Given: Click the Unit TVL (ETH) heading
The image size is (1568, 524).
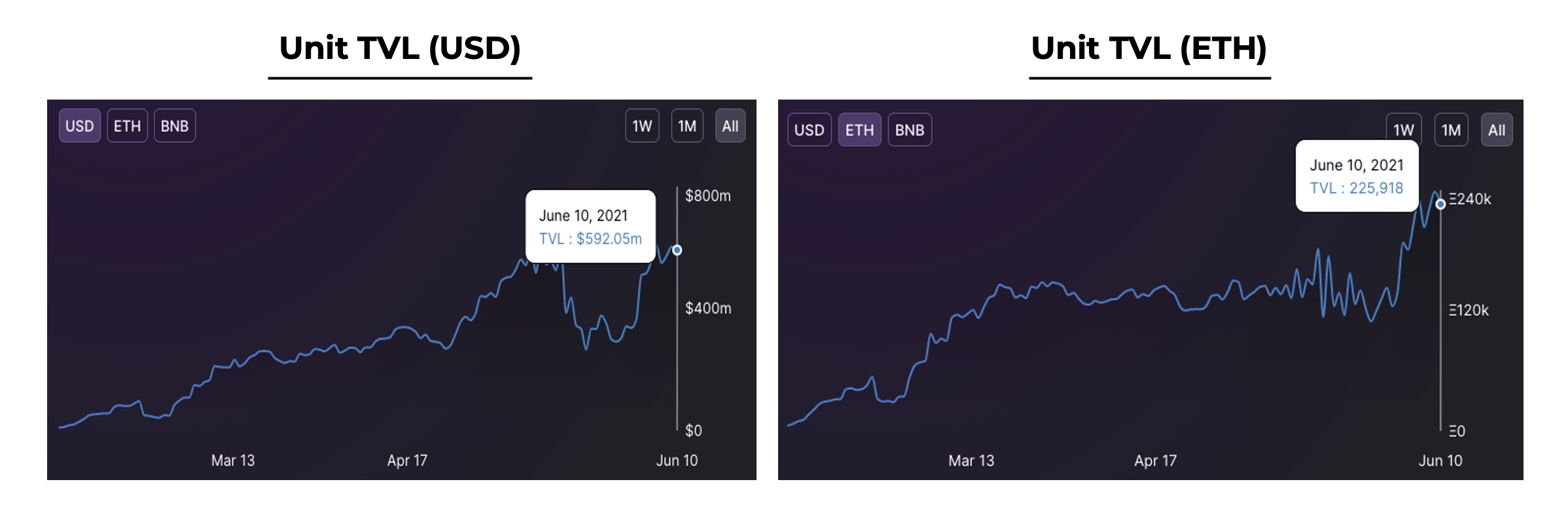Looking at the screenshot, I should tap(1149, 48).
